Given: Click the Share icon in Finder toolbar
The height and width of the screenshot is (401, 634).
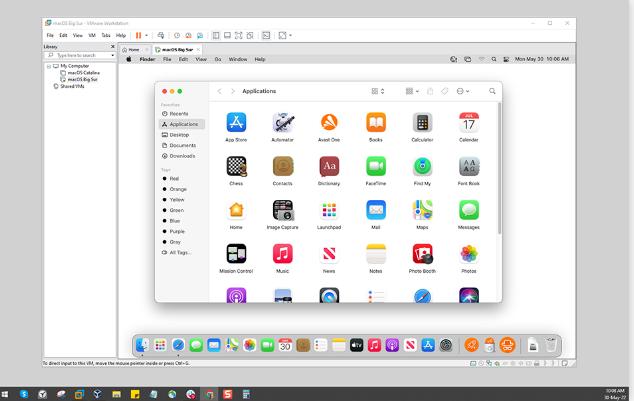Looking at the screenshot, I should pyautogui.click(x=430, y=91).
